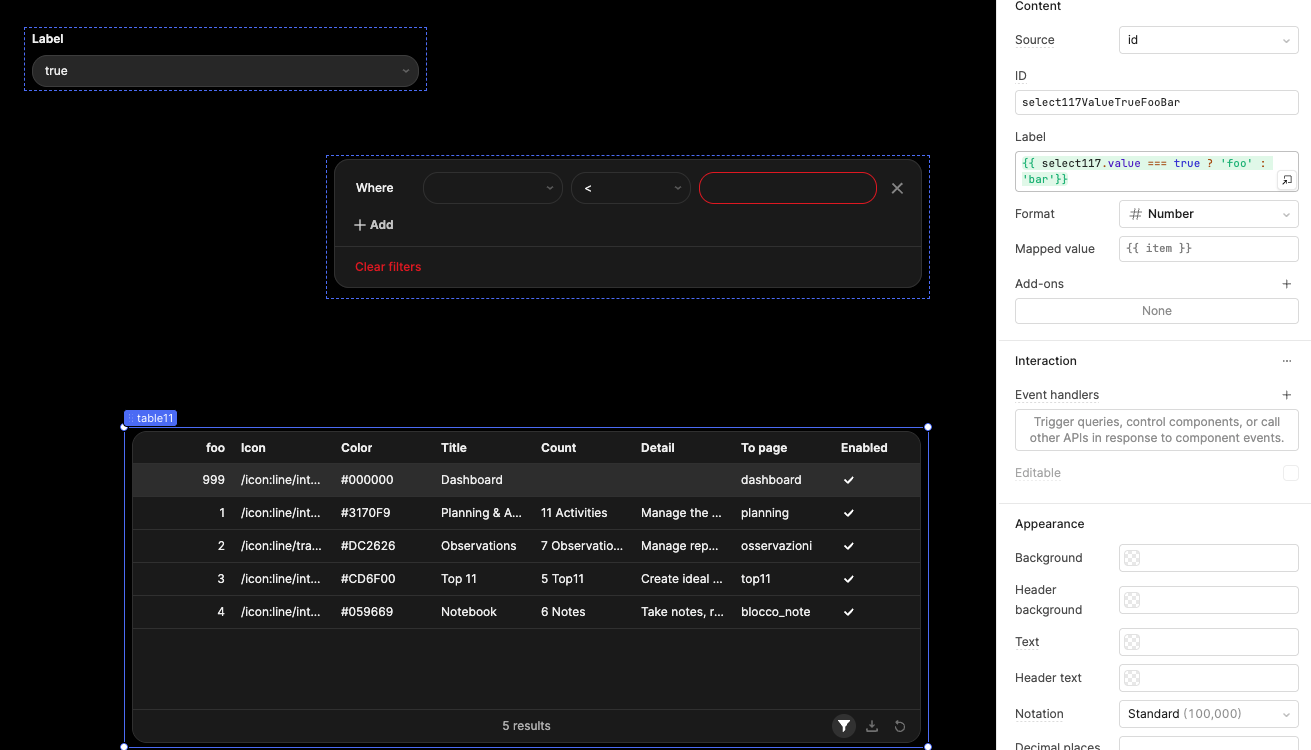
Task: Expand the Notation dropdown set to Standard
Action: coord(1208,714)
